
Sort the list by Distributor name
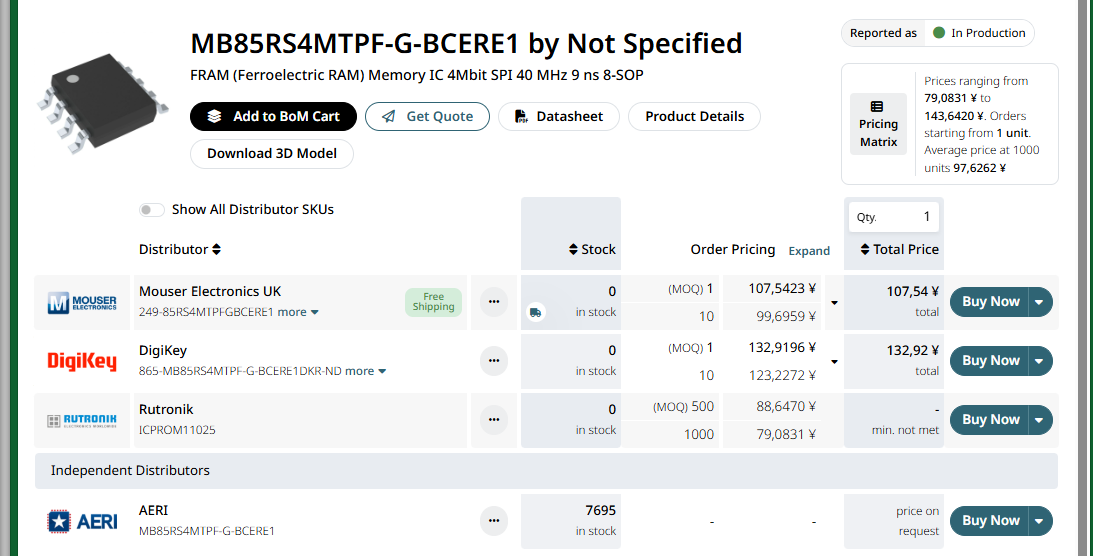(x=180, y=249)
